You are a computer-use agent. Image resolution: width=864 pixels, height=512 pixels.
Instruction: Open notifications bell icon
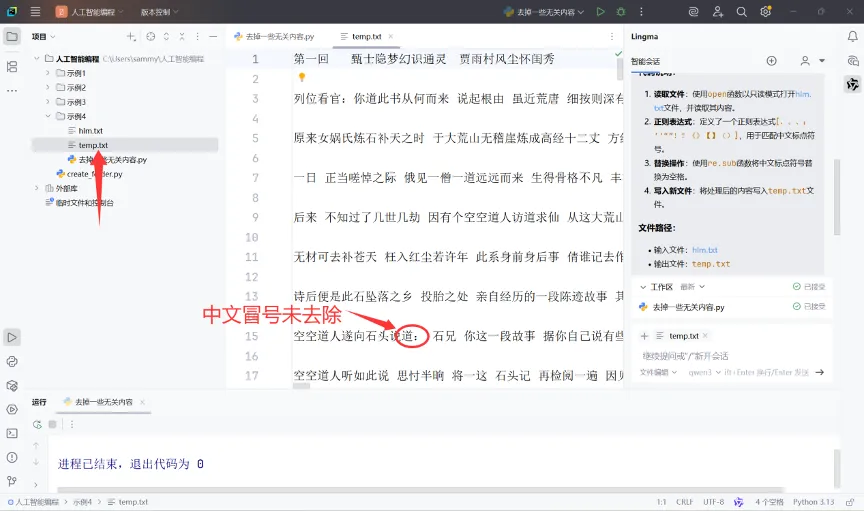pos(852,36)
